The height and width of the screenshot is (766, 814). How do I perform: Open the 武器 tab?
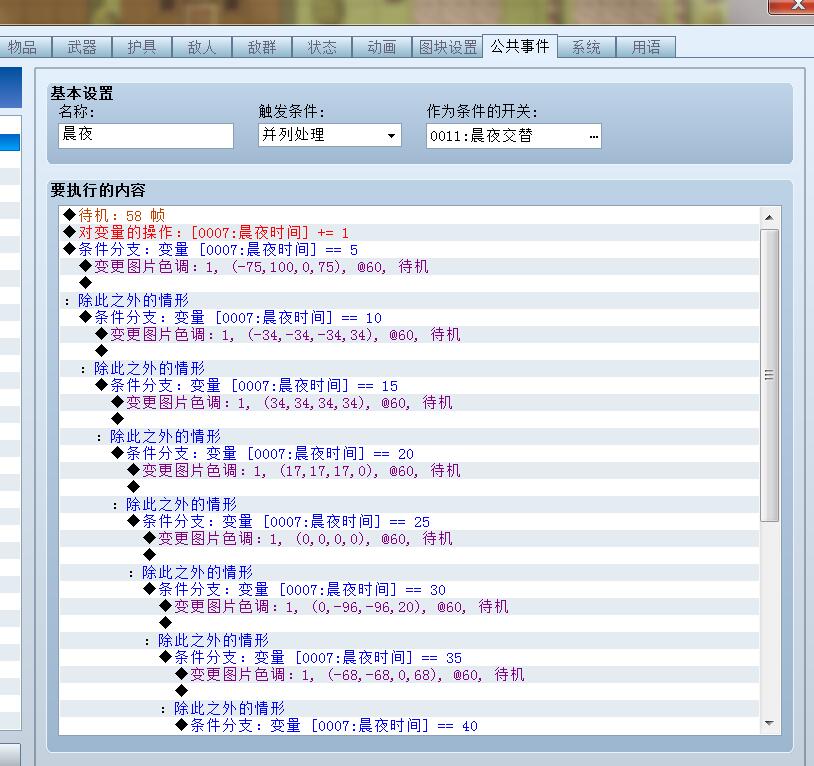click(82, 47)
